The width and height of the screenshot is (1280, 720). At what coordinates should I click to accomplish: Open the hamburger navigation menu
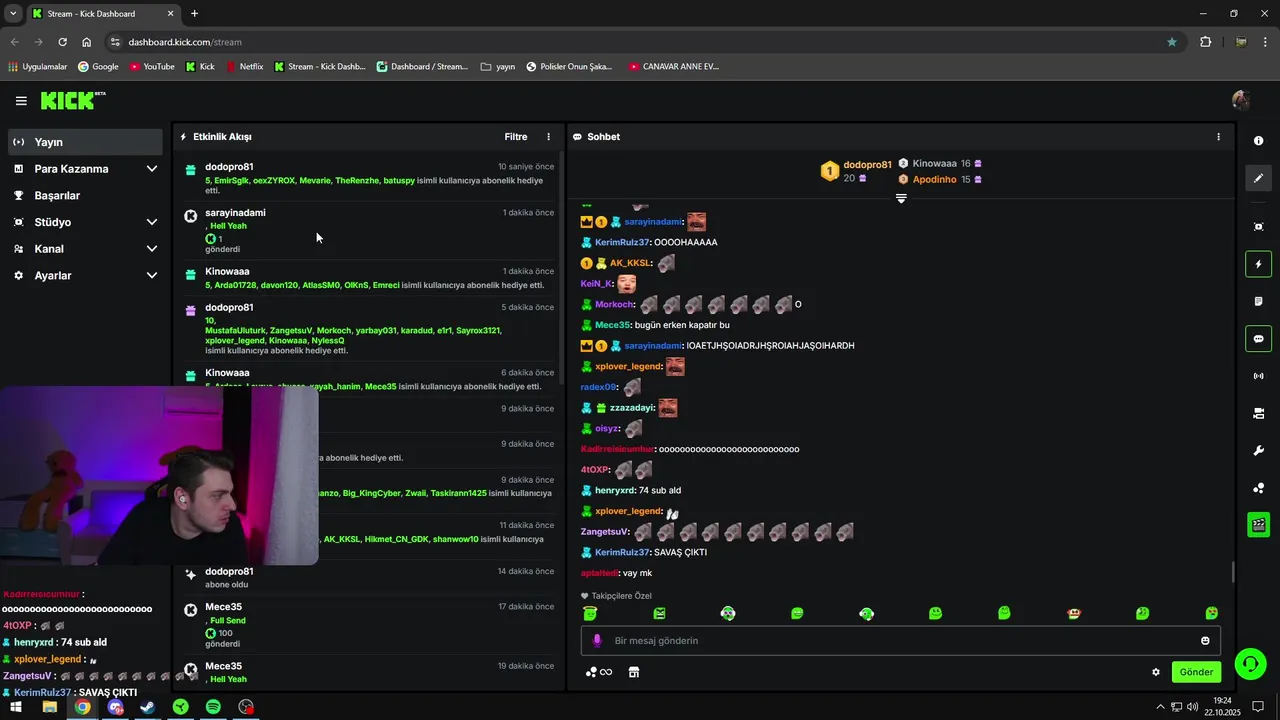tap(21, 101)
